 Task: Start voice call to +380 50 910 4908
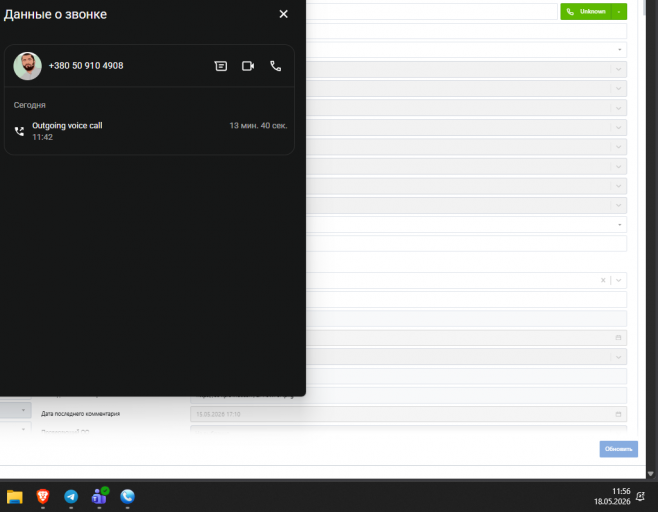(276, 66)
